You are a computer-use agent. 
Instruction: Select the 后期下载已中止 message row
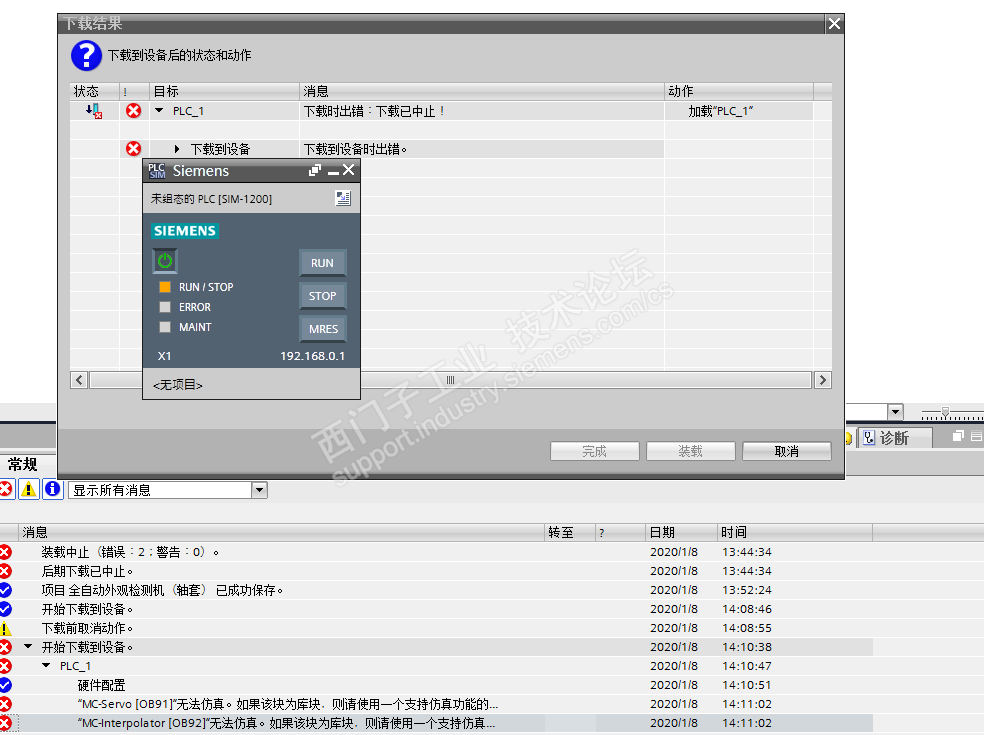pos(436,571)
